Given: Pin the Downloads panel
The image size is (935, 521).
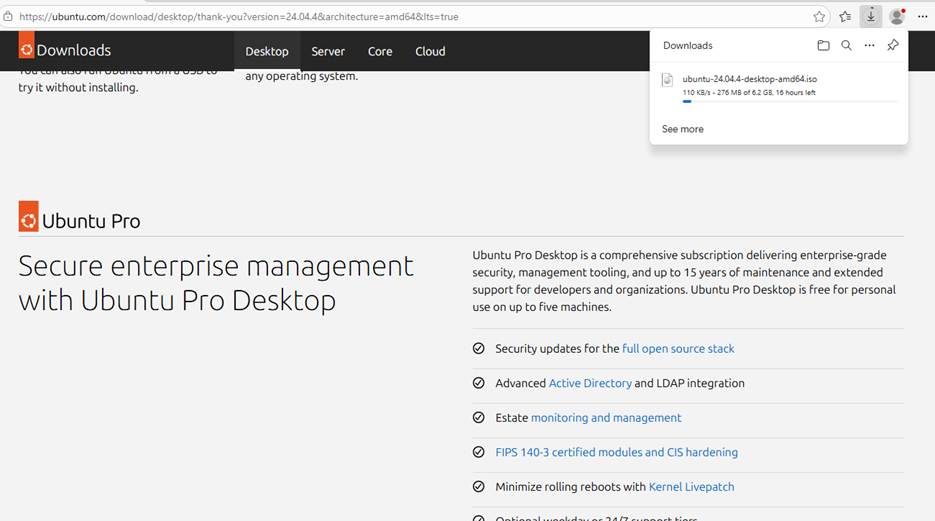Looking at the screenshot, I should click(x=893, y=46).
